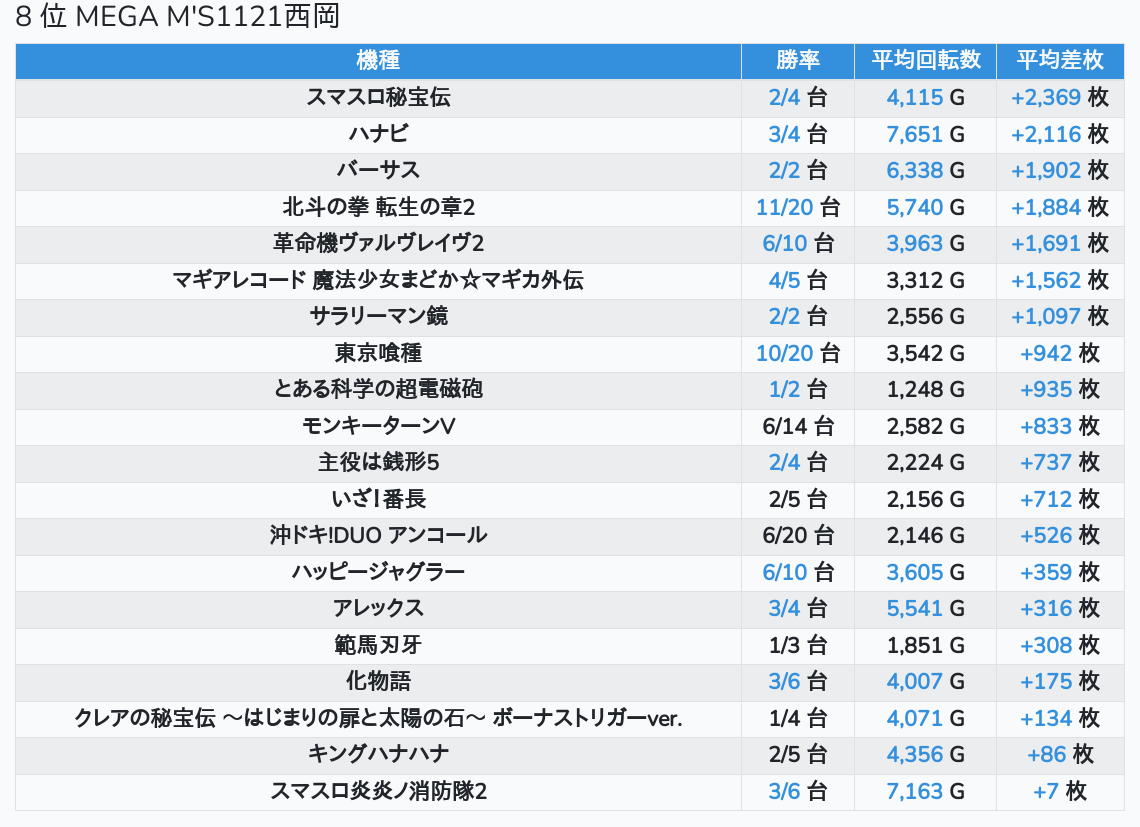
Task: Click the 機種 column header
Action: [x=378, y=60]
